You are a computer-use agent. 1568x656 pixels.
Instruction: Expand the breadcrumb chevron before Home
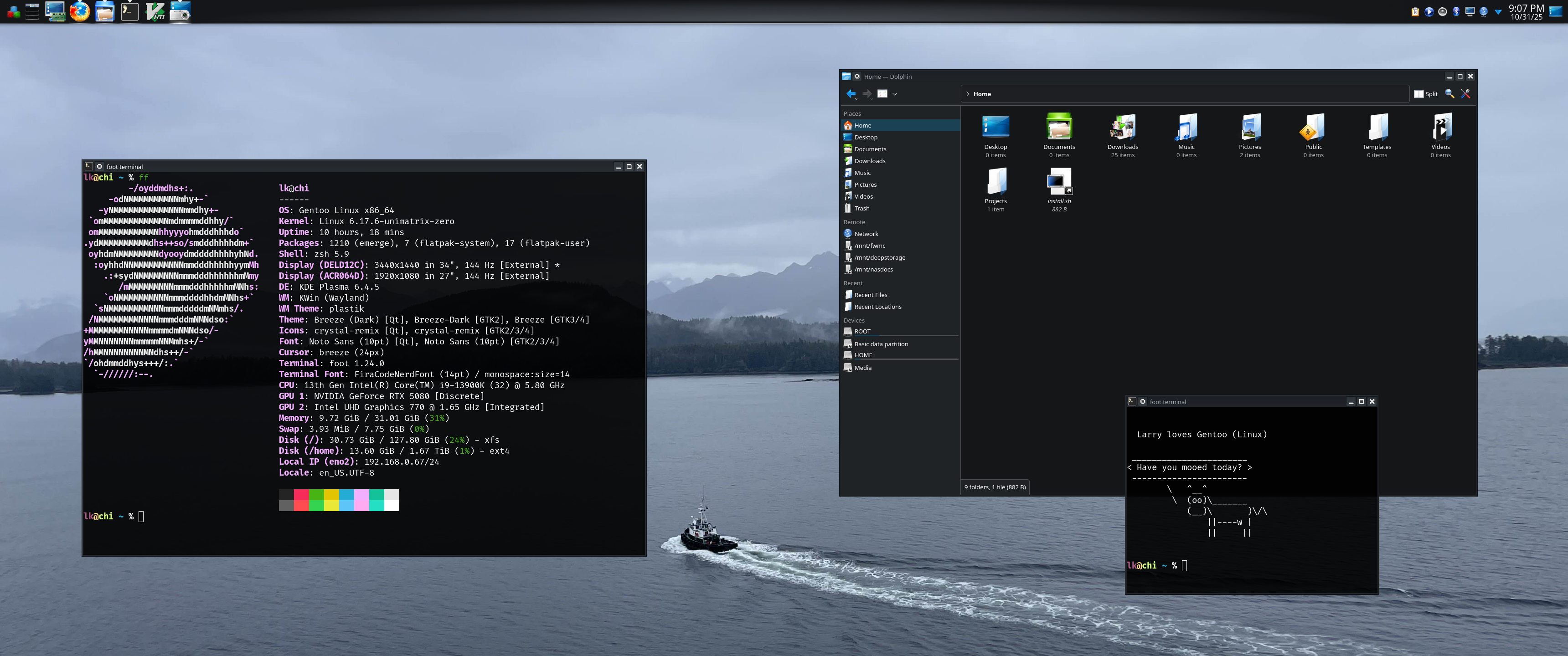click(x=967, y=94)
